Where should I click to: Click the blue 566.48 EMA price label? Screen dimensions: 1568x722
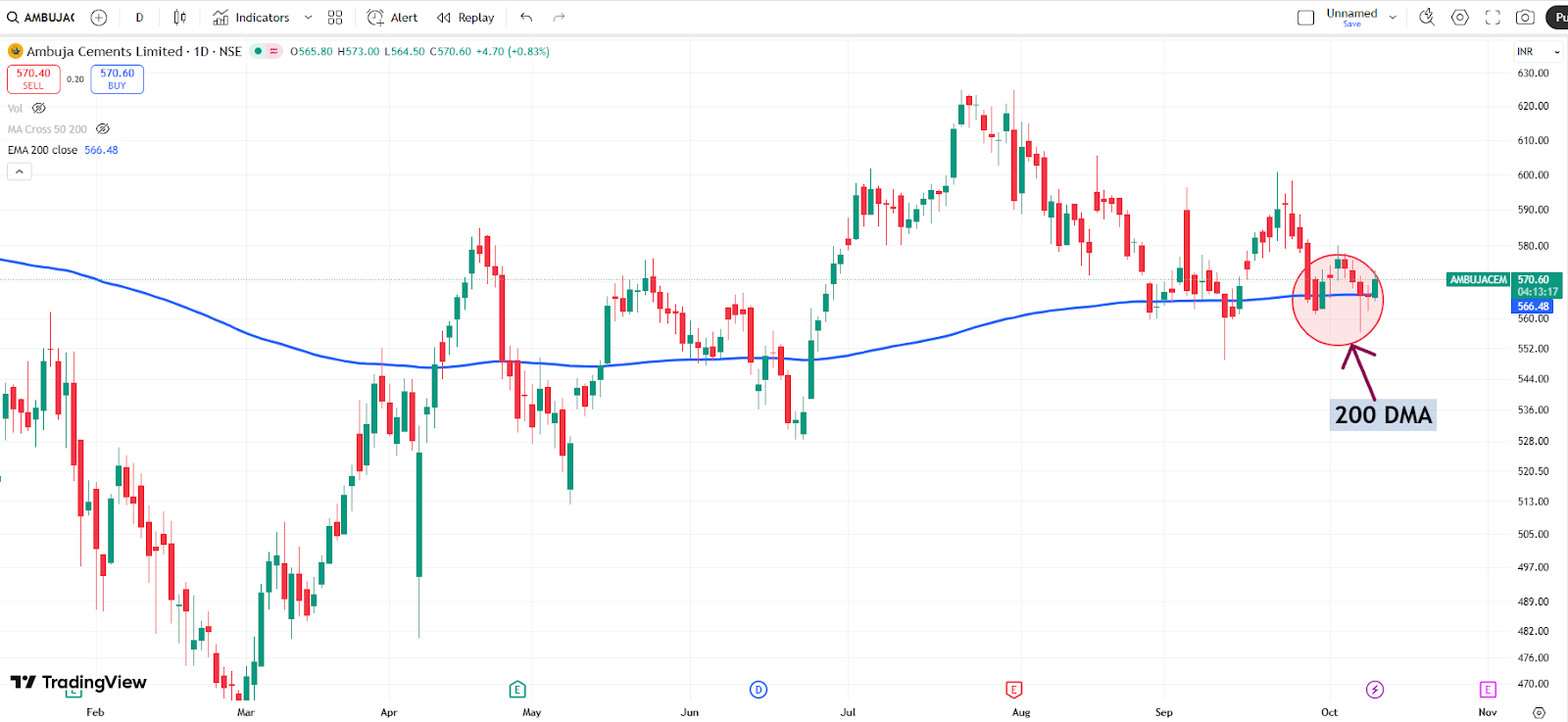point(1533,307)
